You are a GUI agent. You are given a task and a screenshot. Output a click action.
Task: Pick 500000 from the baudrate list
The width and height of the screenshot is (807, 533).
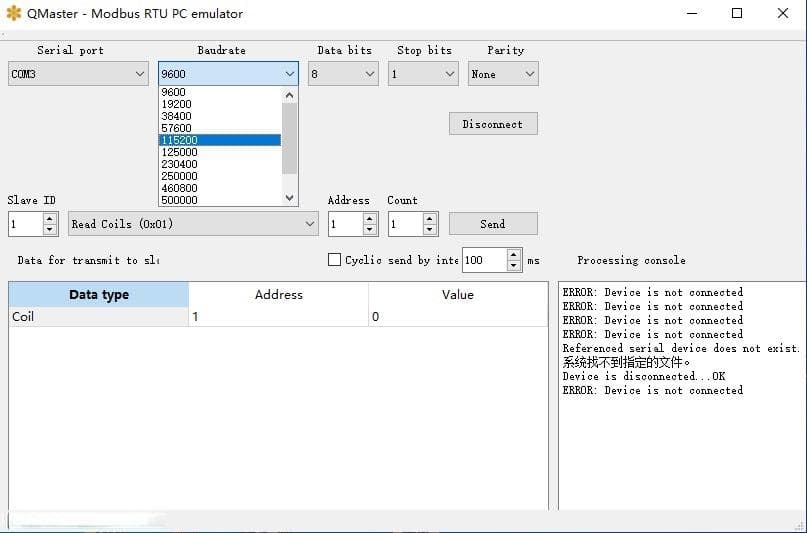(x=220, y=200)
